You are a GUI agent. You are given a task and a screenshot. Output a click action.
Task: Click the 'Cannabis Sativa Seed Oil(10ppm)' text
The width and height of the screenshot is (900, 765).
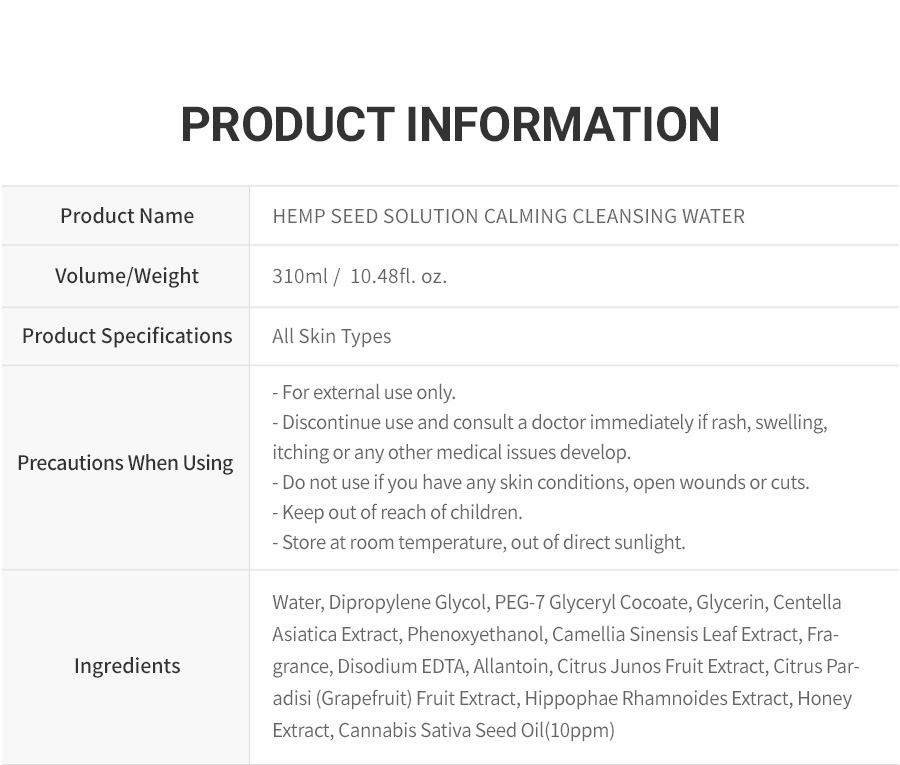click(x=476, y=731)
